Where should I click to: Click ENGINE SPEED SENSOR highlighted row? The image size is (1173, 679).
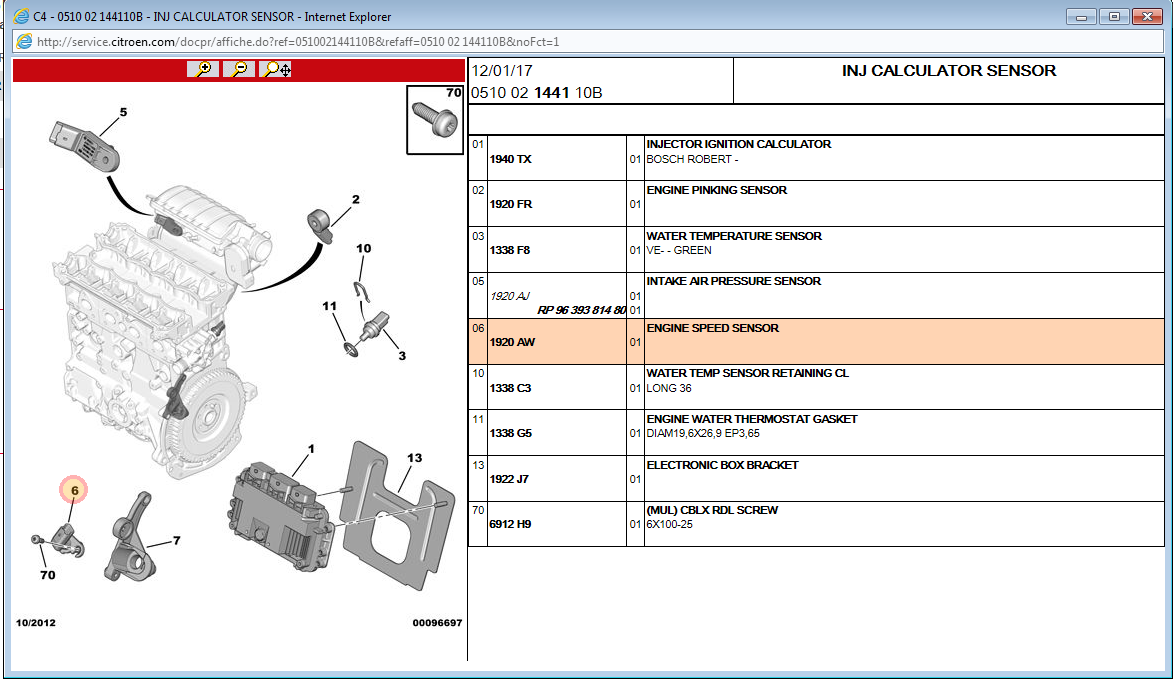click(816, 342)
